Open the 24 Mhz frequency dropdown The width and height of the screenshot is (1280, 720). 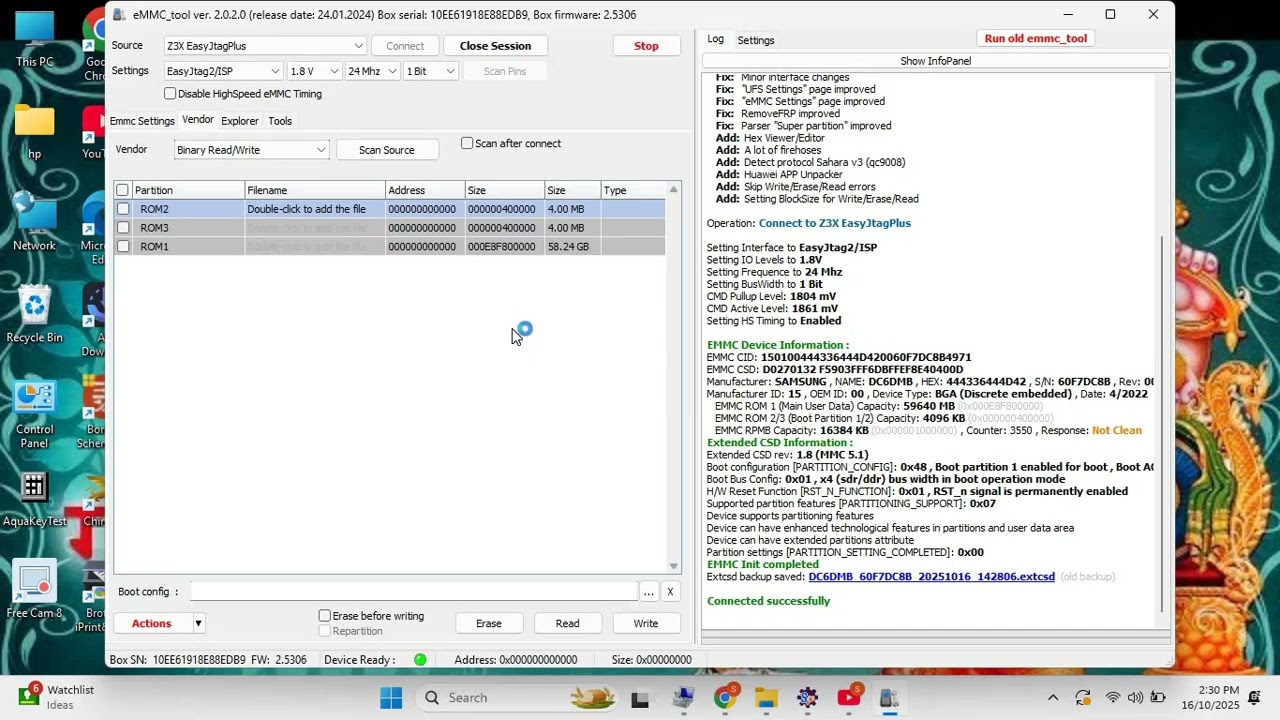pyautogui.click(x=372, y=71)
